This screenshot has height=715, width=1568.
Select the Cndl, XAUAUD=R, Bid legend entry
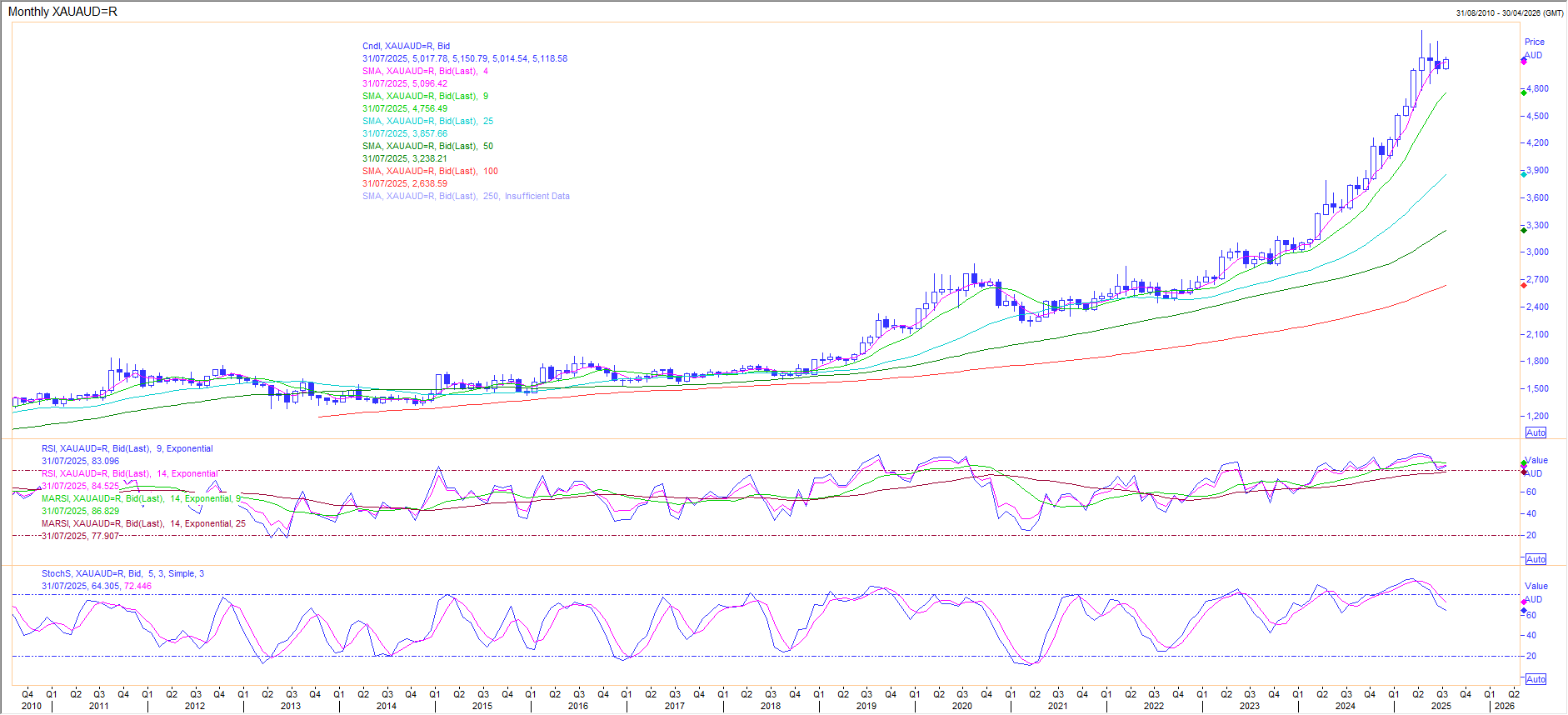(x=406, y=47)
